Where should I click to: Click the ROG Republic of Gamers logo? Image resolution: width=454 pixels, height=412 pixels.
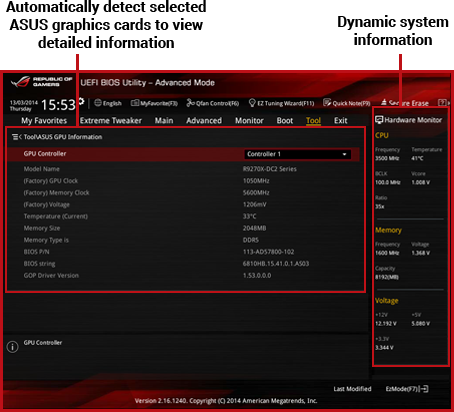click(x=41, y=82)
